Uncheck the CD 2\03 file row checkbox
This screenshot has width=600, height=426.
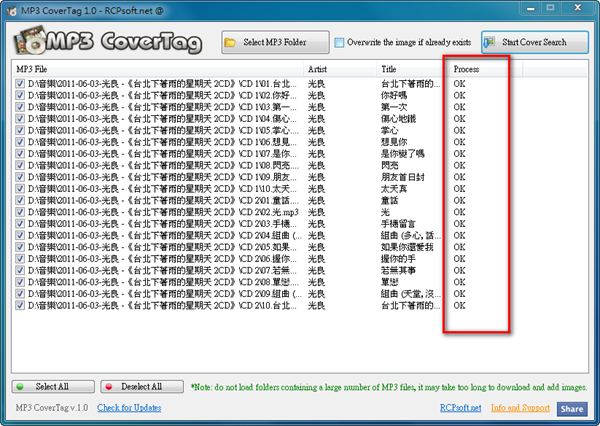click(x=20, y=224)
